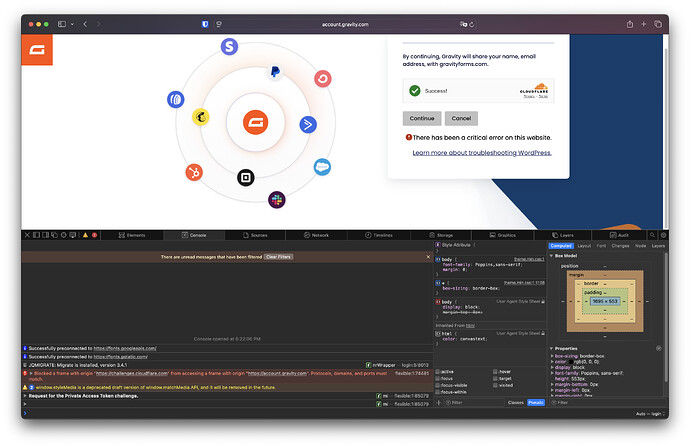
Task: Open inspector settings gear icon
Action: click(x=663, y=235)
